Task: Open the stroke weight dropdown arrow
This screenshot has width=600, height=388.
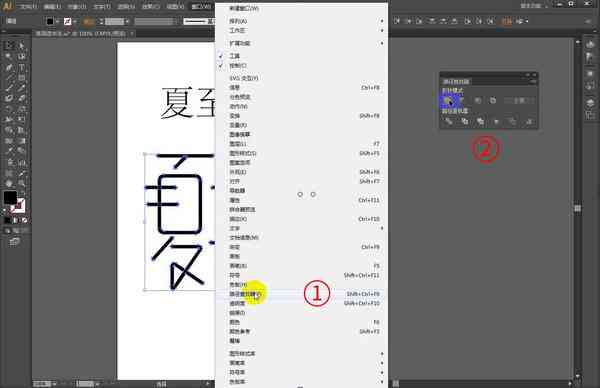Action: point(127,21)
